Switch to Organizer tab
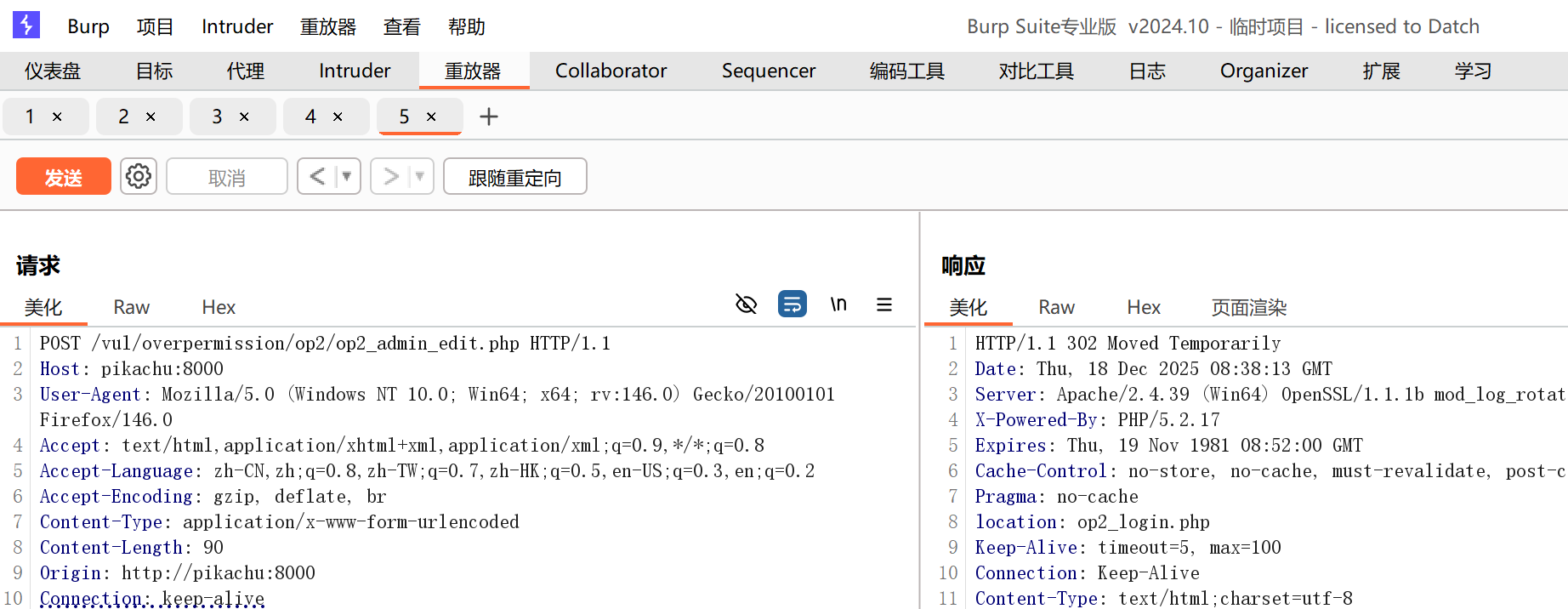 pos(1264,71)
